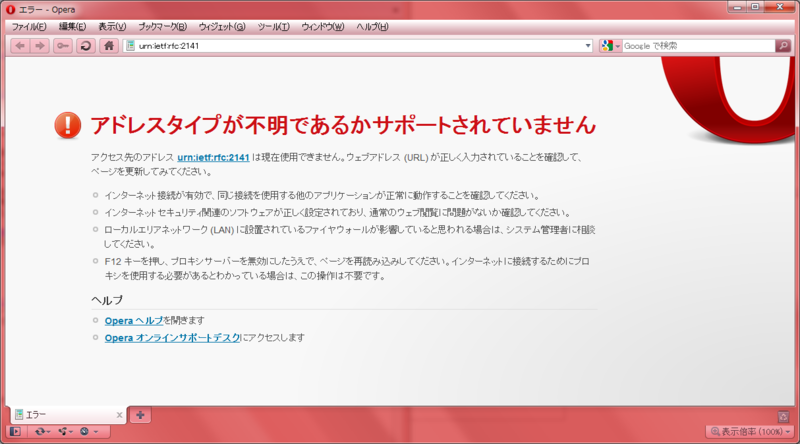Click the ローカルエリアネットワーク (LAN) bullet text

pos(349,237)
